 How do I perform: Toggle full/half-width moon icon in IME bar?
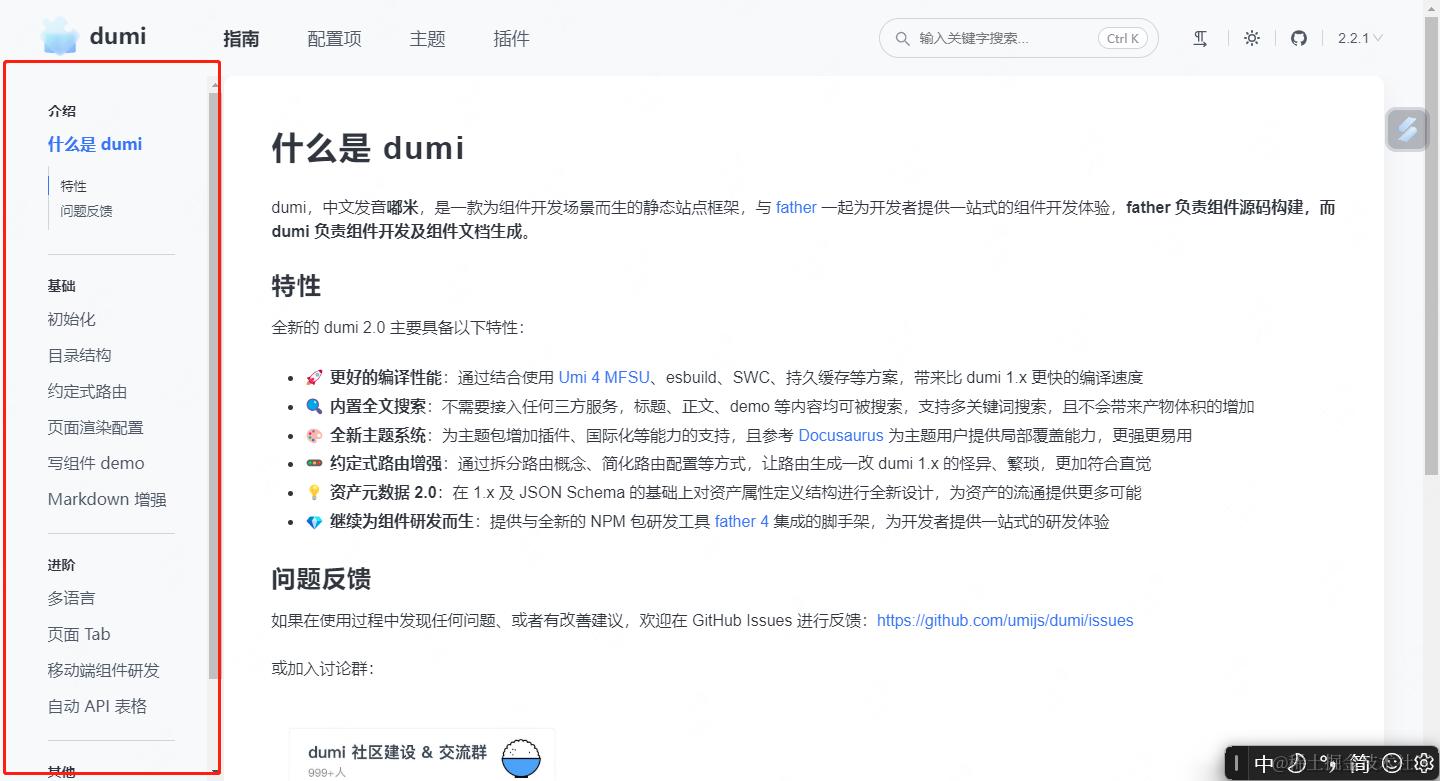[x=1296, y=762]
